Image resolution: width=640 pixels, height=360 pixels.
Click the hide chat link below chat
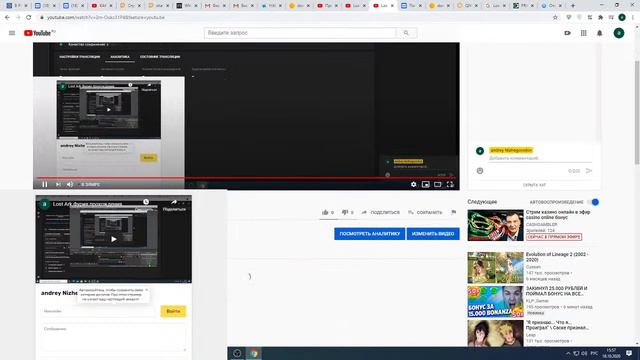pos(534,185)
